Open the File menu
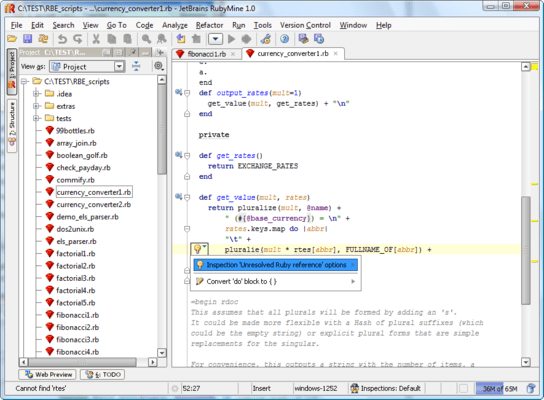The image size is (544, 400). (x=16, y=25)
